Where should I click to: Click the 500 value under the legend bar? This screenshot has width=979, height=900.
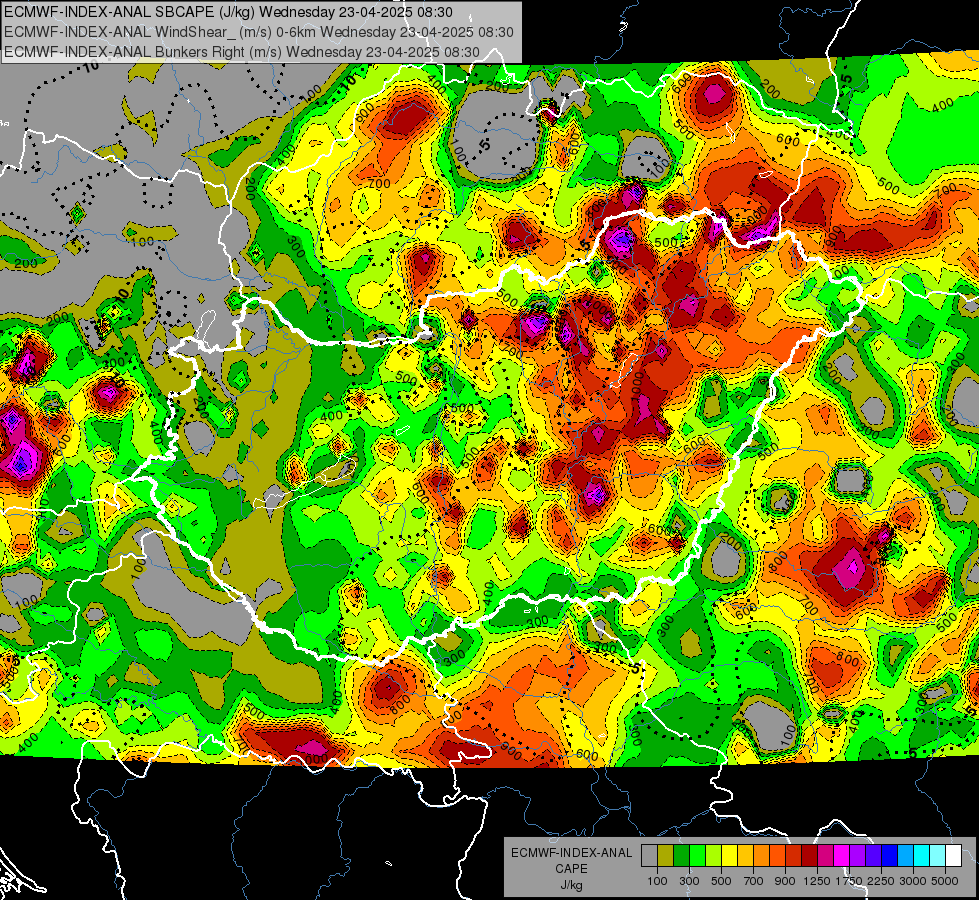coord(721,881)
